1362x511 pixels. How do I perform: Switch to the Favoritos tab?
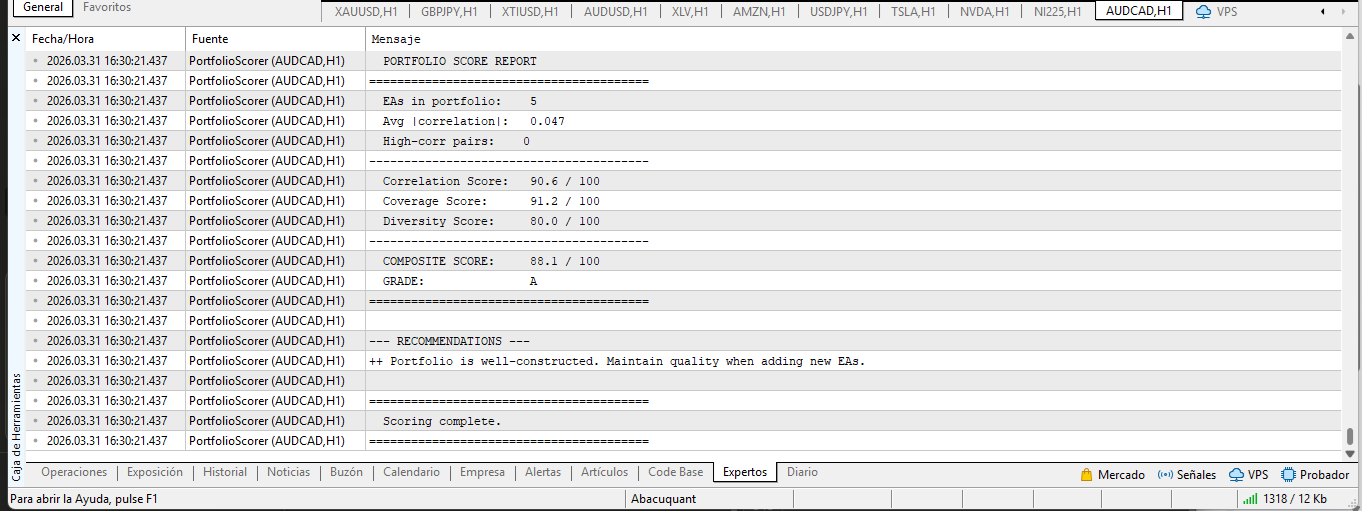pyautogui.click(x=107, y=7)
